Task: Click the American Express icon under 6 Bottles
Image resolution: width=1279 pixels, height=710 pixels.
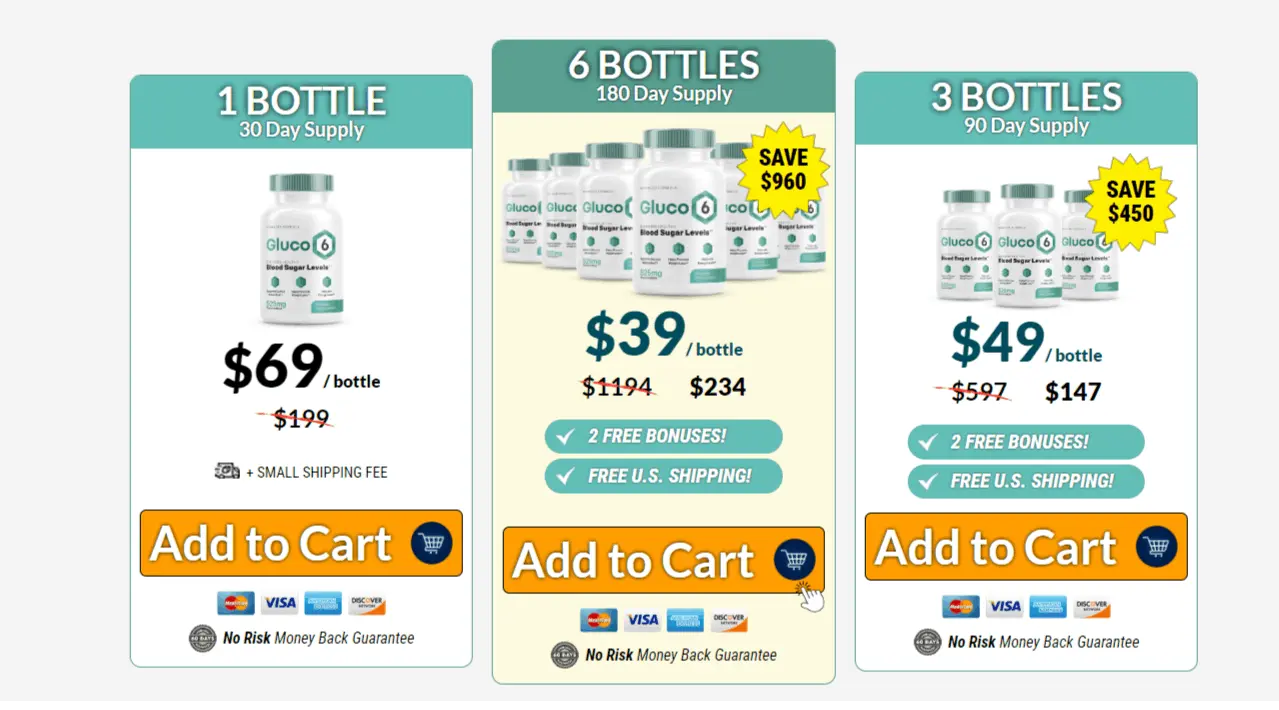Action: 686,620
